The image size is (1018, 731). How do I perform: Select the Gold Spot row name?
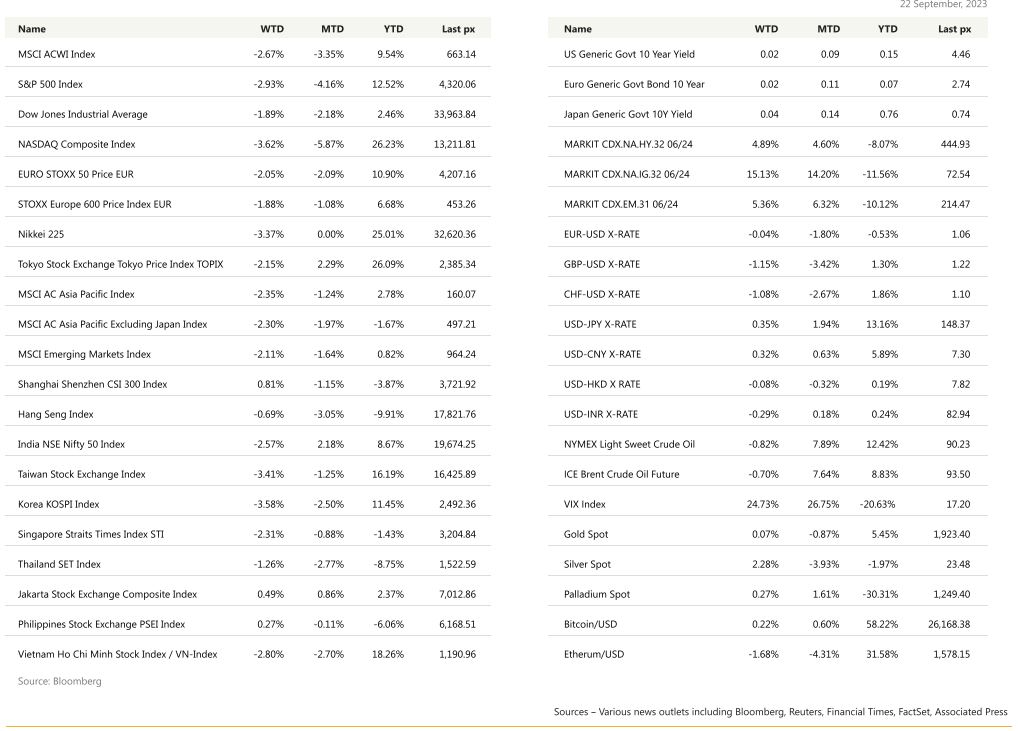[586, 534]
